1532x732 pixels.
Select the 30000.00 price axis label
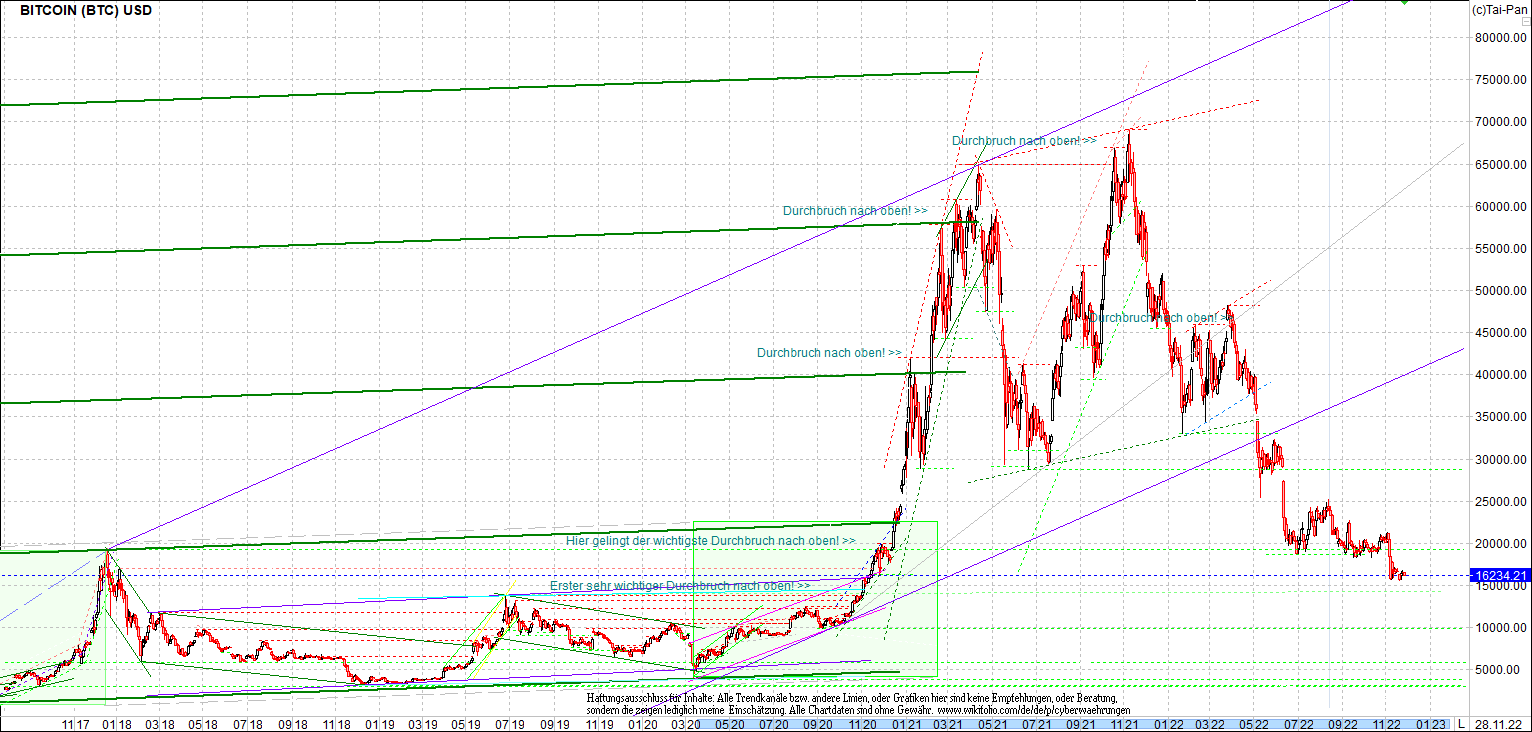1501,460
